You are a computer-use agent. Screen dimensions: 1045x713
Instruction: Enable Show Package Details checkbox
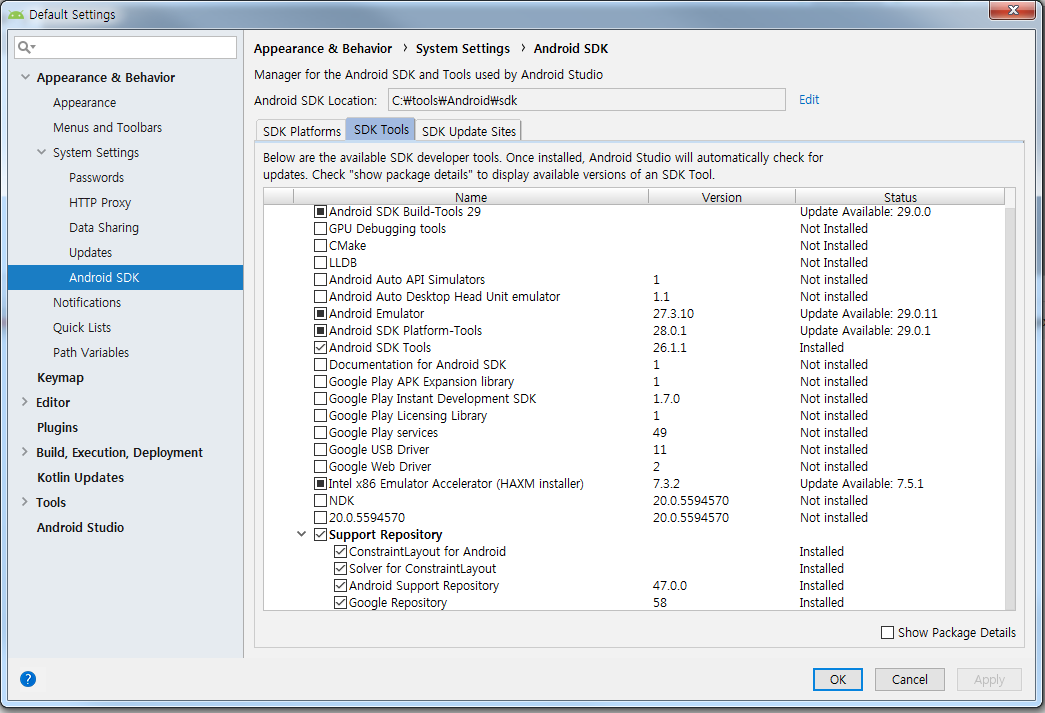tap(888, 632)
